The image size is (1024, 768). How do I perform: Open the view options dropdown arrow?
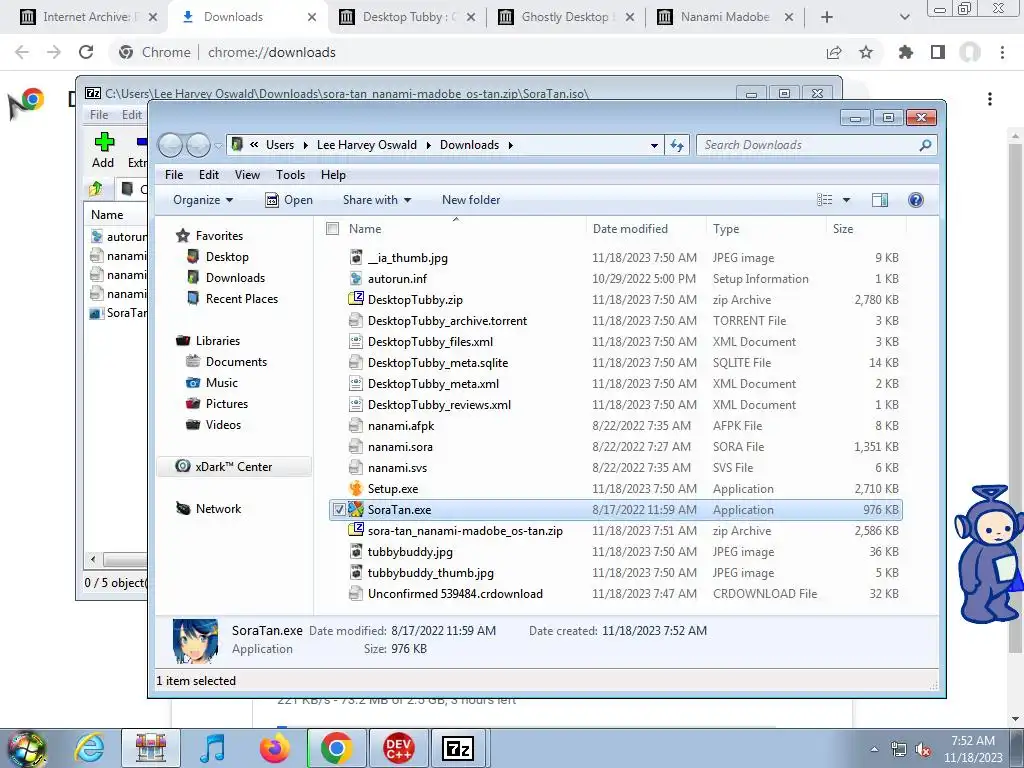click(846, 200)
